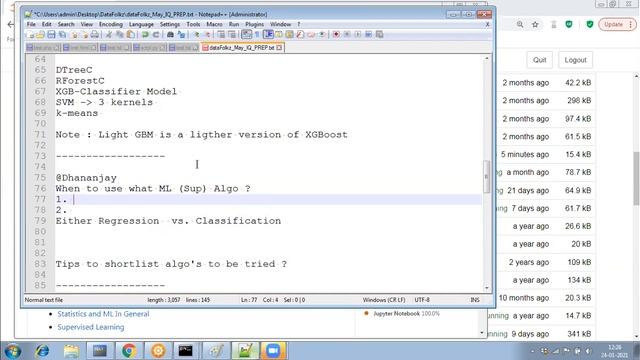Click the Print toolbar icon in Notepad++

tap(94, 35)
